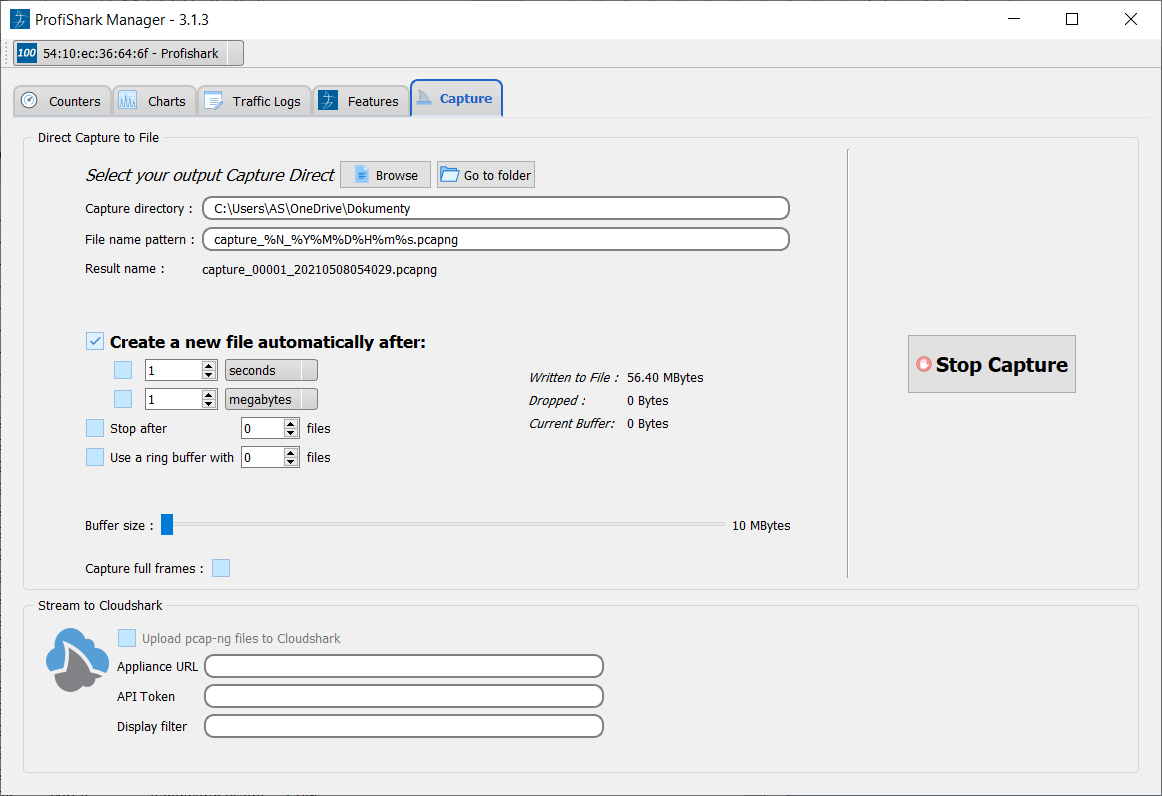Toggle Capture full frames checkbox
The height and width of the screenshot is (796, 1162).
tap(221, 568)
